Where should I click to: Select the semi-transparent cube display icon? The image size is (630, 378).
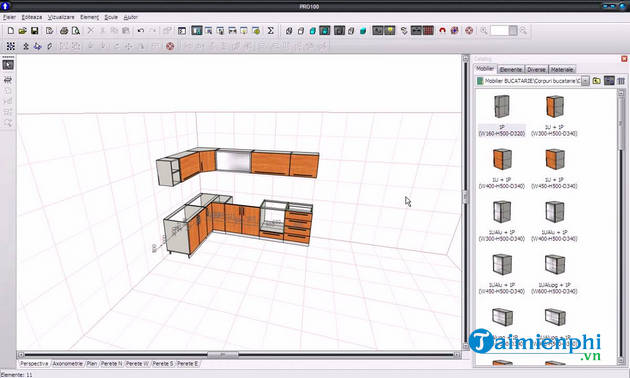351,31
